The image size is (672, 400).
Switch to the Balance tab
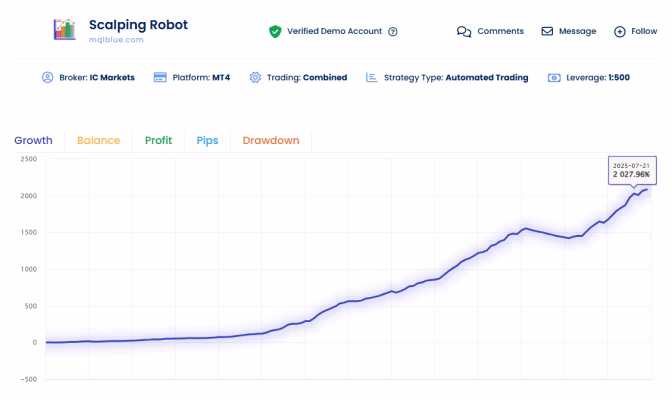tap(99, 141)
